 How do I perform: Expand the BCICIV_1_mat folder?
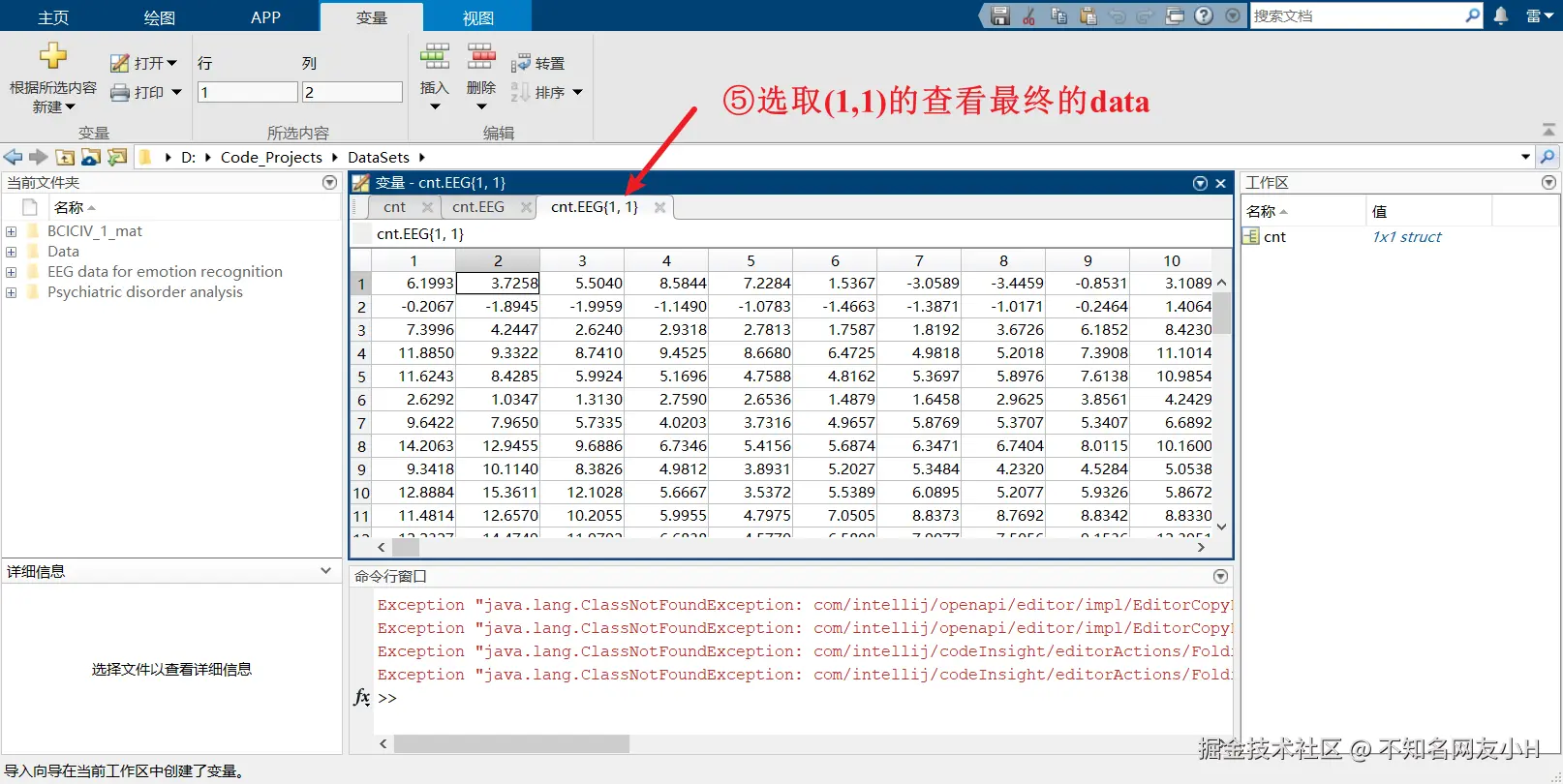[x=11, y=231]
